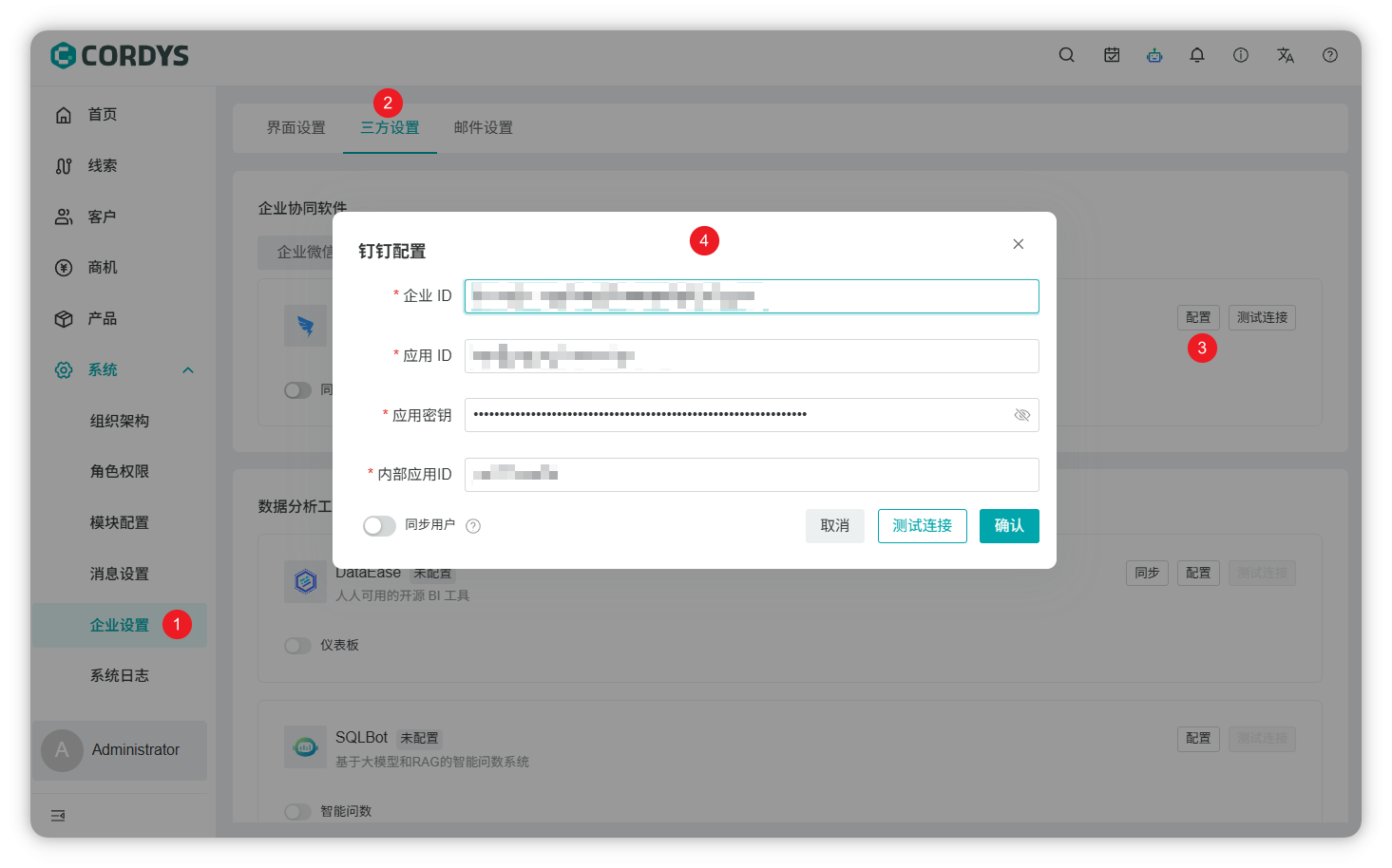
Task: Focus the 应用 ID input field
Action: [752, 356]
